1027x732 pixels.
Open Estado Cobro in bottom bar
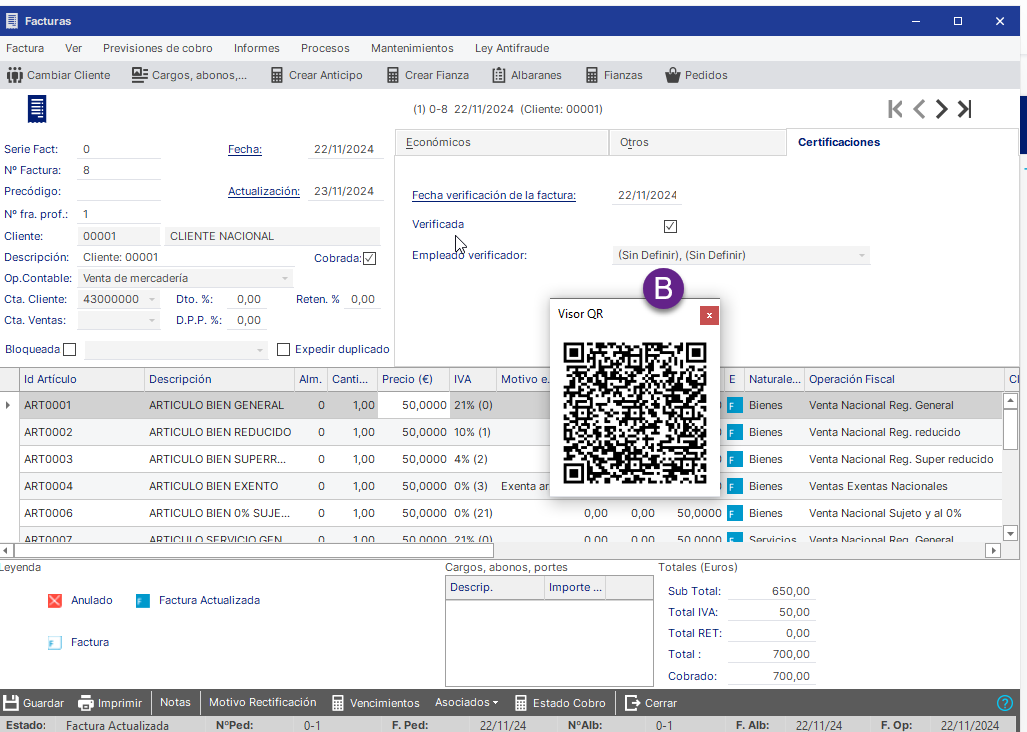pyautogui.click(x=560, y=703)
